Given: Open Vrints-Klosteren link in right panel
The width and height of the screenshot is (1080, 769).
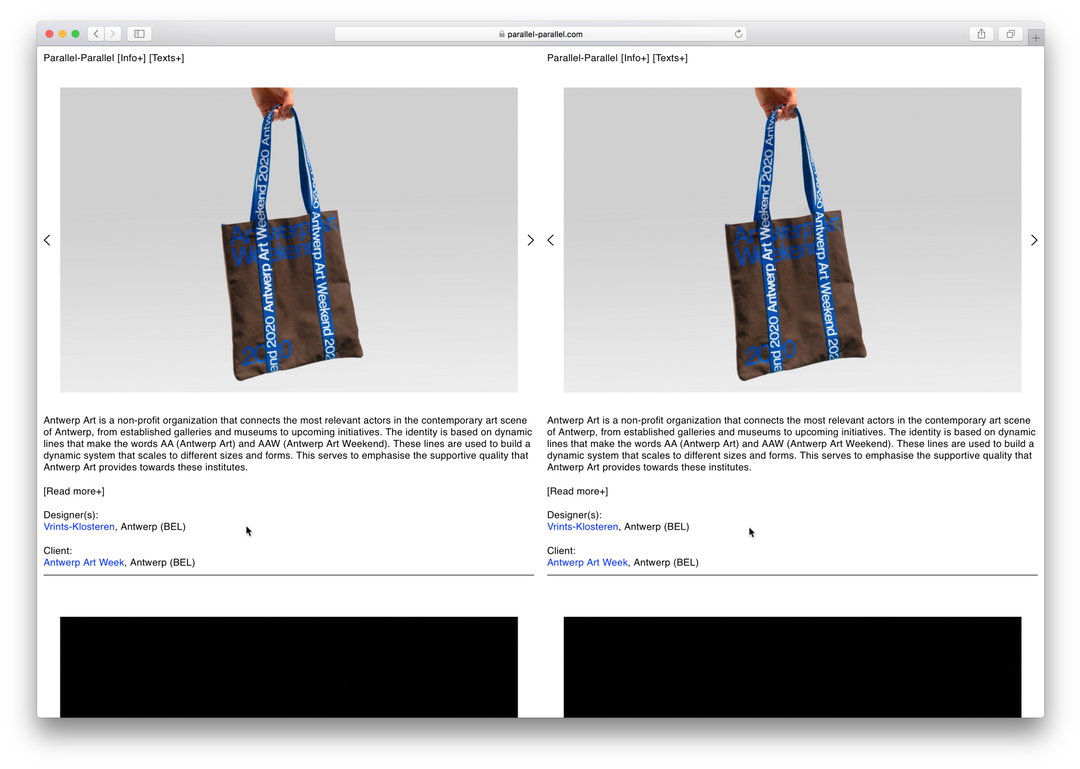Looking at the screenshot, I should pos(583,526).
